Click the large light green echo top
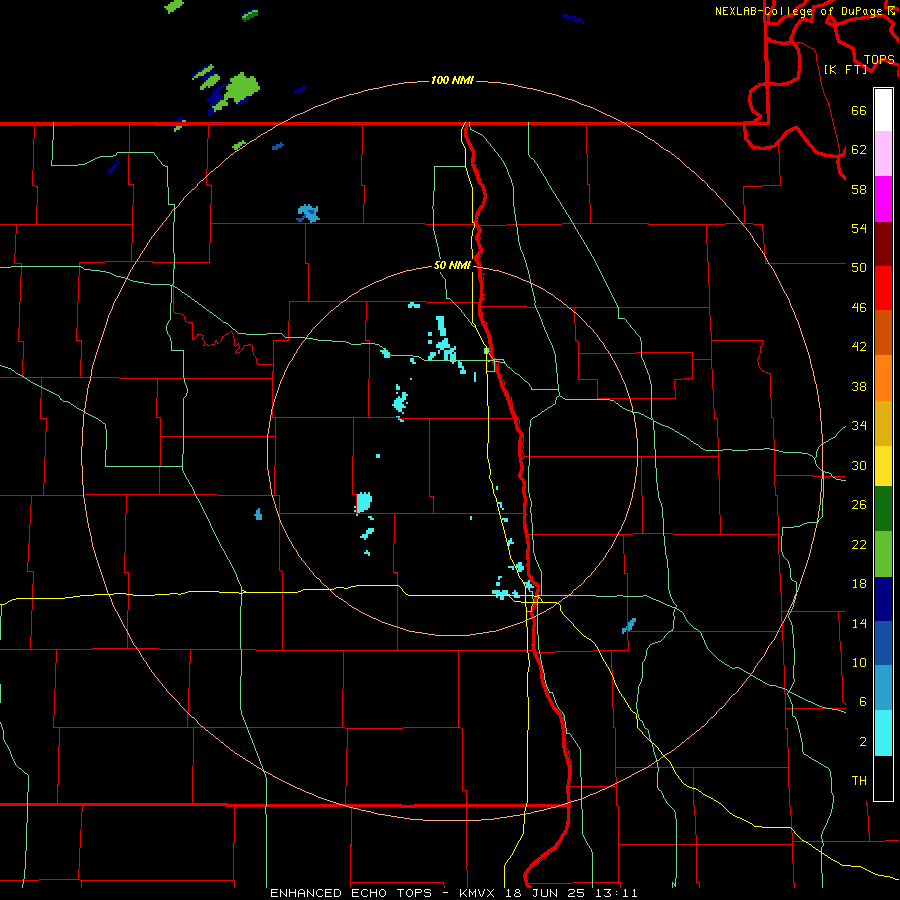Image resolution: width=900 pixels, height=900 pixels. tap(242, 87)
